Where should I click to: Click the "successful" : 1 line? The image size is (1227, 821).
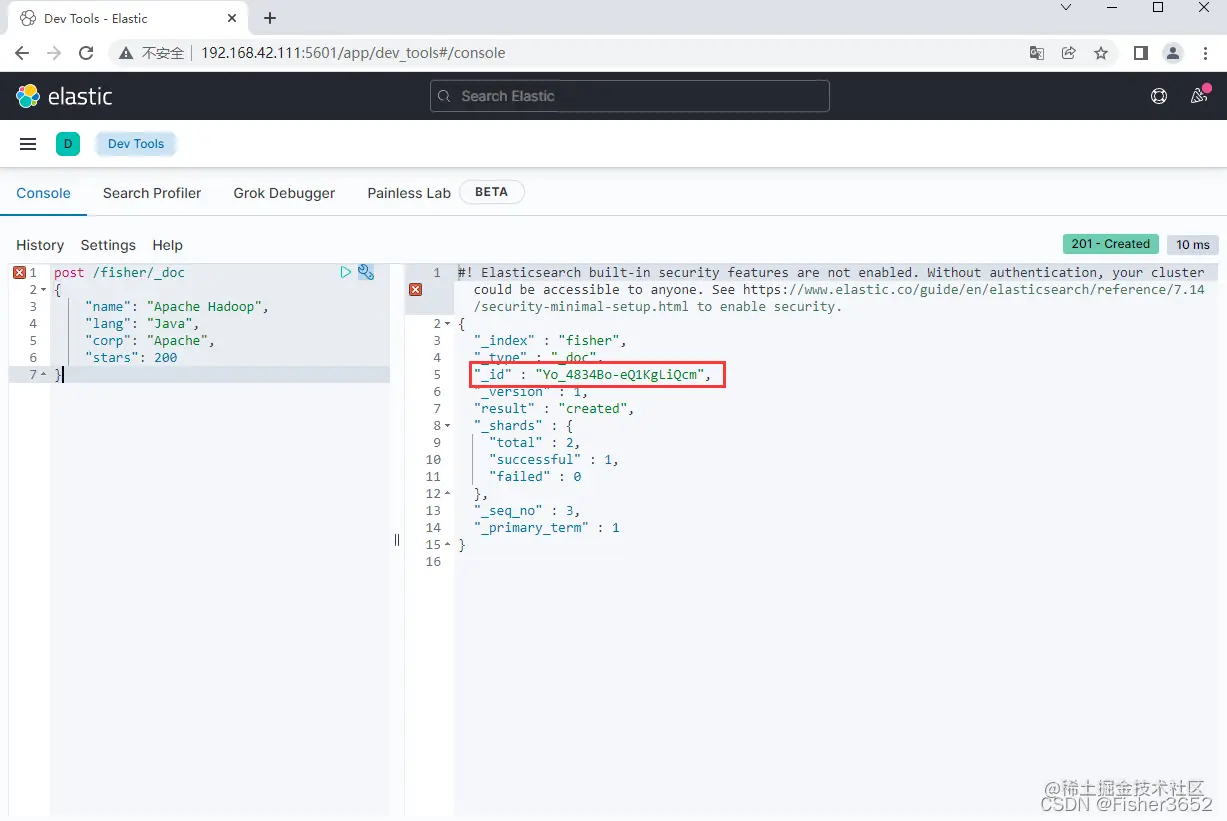(x=554, y=460)
